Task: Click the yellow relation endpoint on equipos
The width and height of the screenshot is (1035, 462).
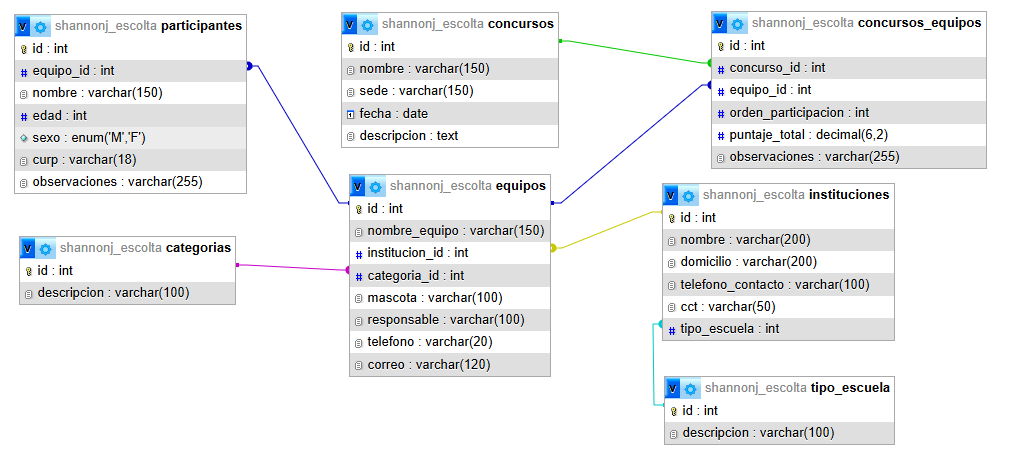Action: point(553,248)
